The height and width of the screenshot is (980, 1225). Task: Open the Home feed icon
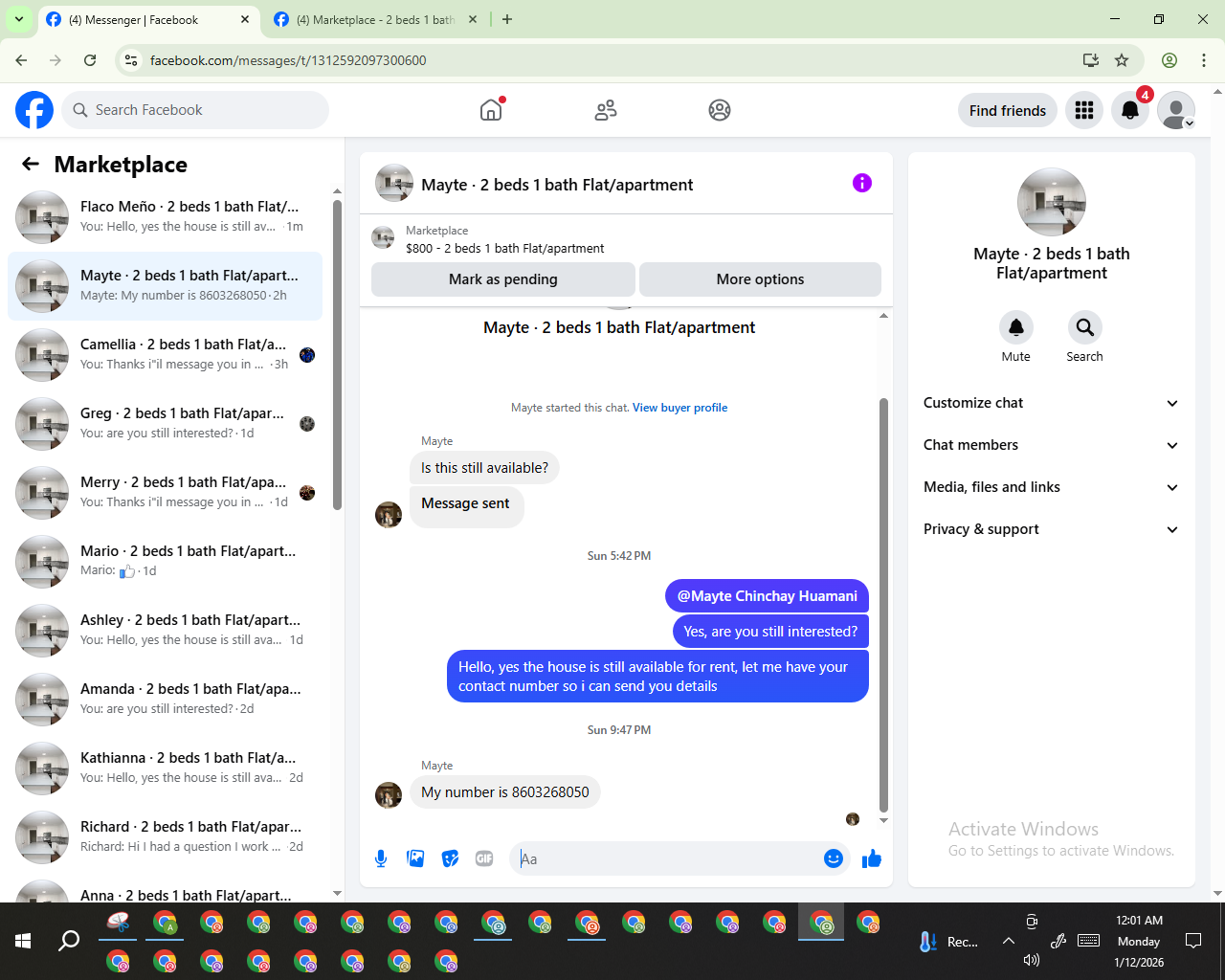491,110
